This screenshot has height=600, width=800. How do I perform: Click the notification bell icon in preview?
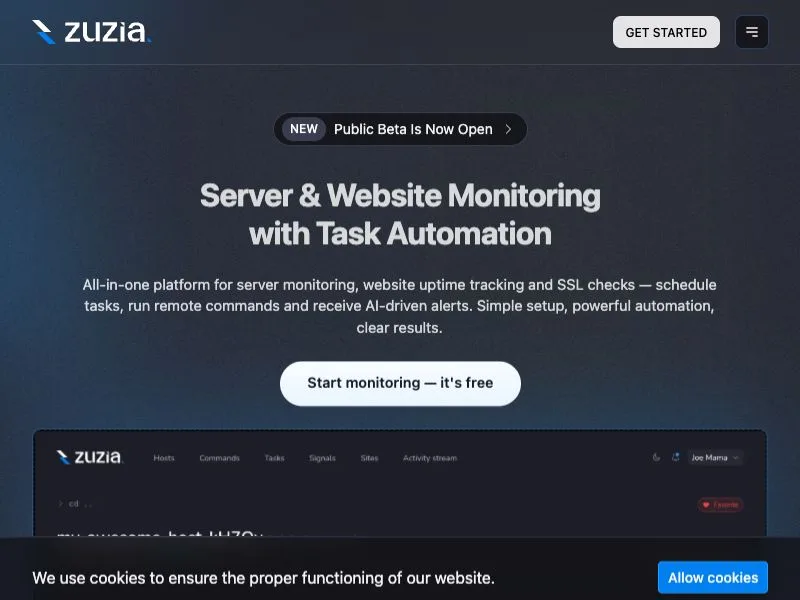click(x=676, y=457)
